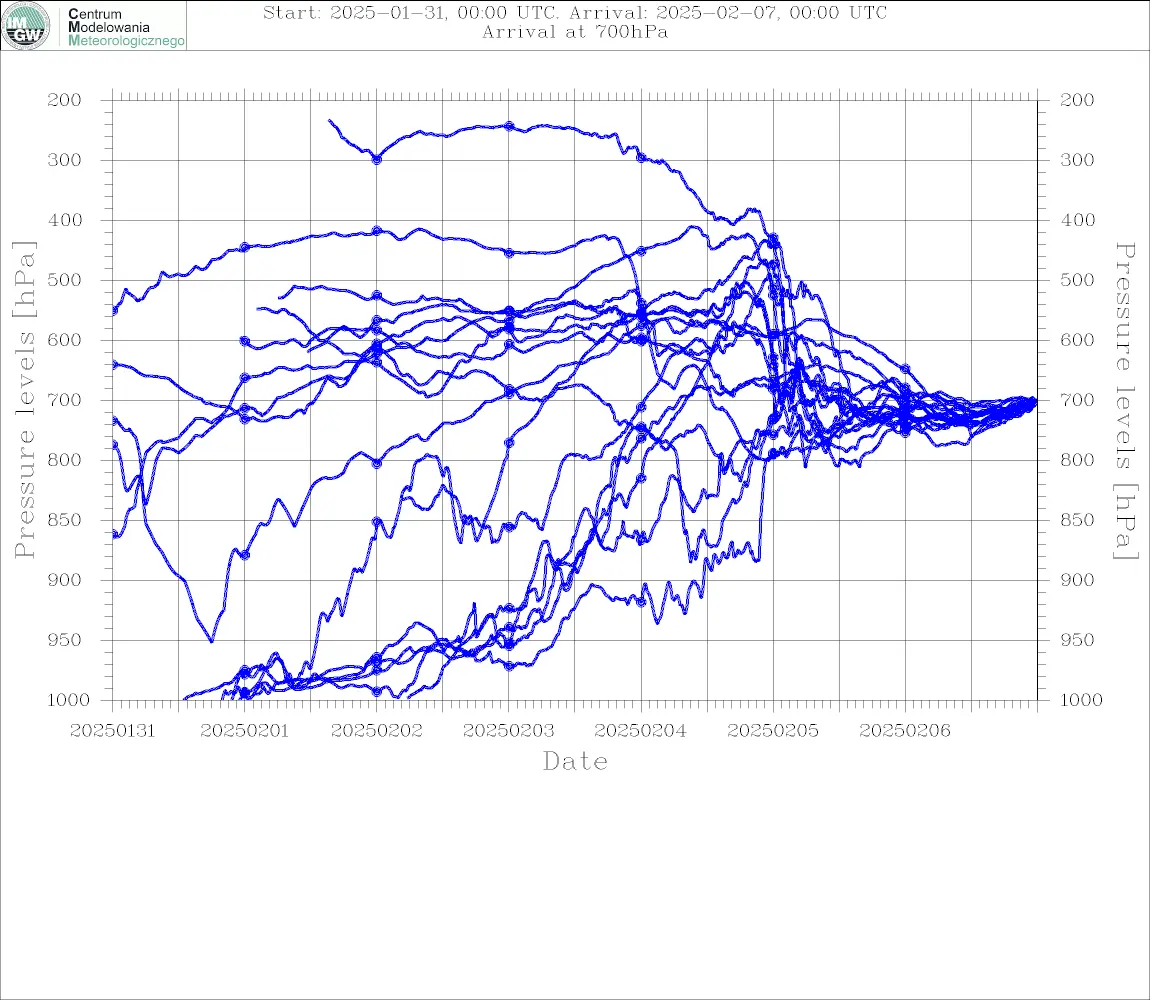
Task: Click trajectory marker near 300 hPa on 20250202
Action: (x=377, y=159)
